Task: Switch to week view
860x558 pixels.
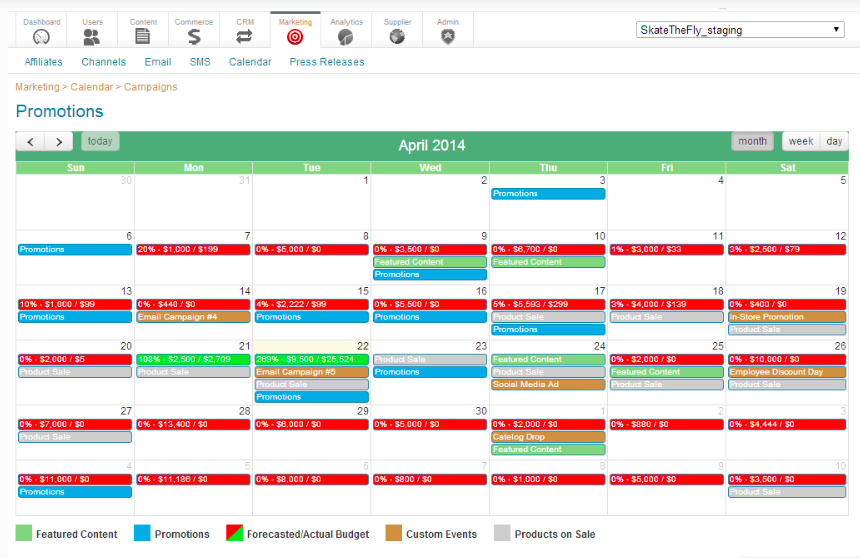Action: point(801,141)
